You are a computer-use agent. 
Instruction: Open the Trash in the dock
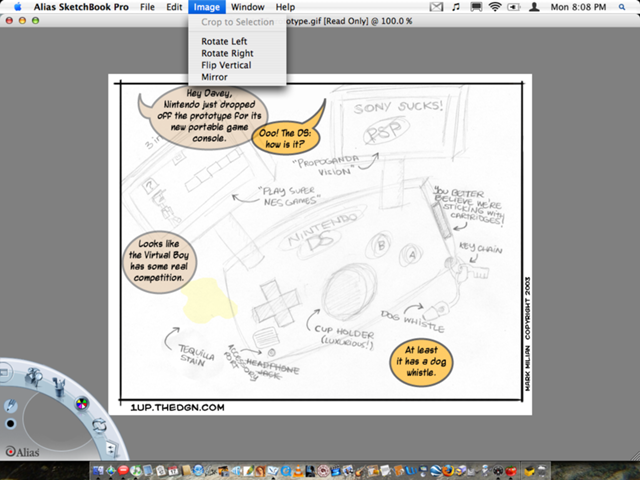pos(542,471)
